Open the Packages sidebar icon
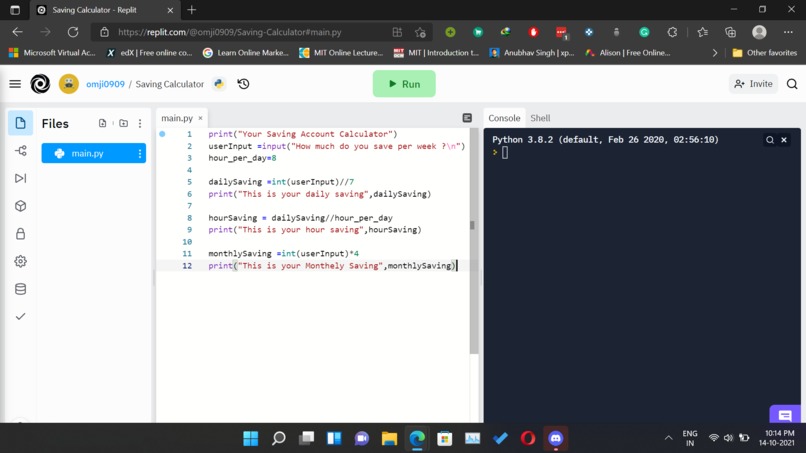Screen dimensions: 806x453 click(21, 206)
